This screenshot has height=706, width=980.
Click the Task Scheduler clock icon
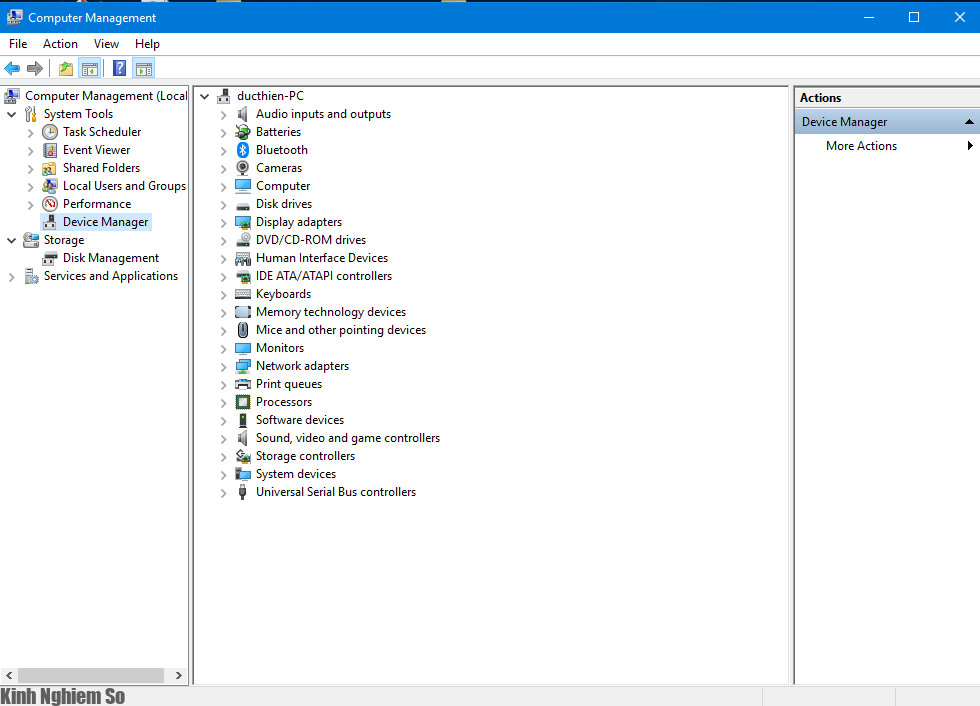50,132
